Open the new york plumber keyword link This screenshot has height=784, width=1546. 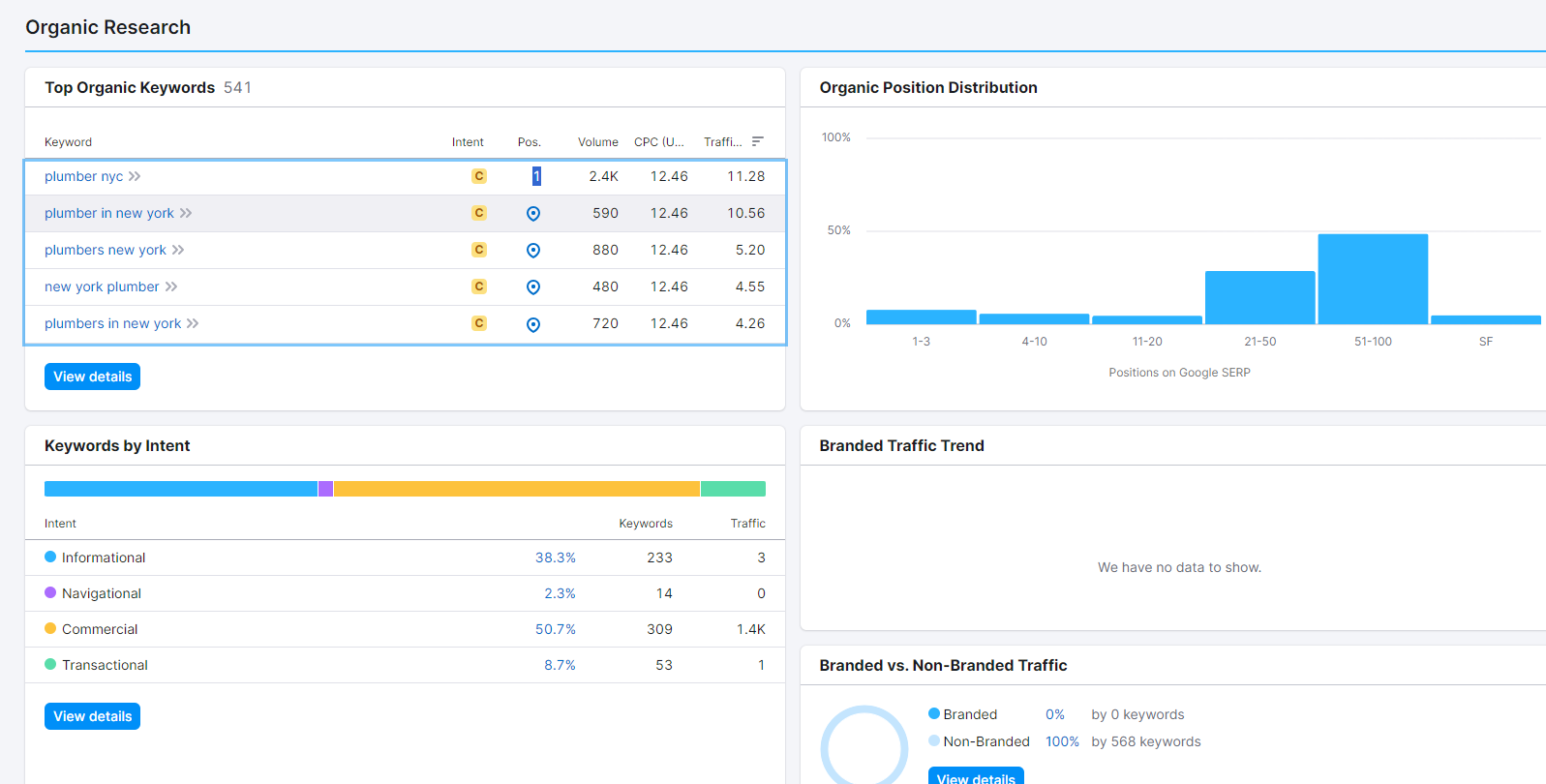pyautogui.click(x=102, y=286)
